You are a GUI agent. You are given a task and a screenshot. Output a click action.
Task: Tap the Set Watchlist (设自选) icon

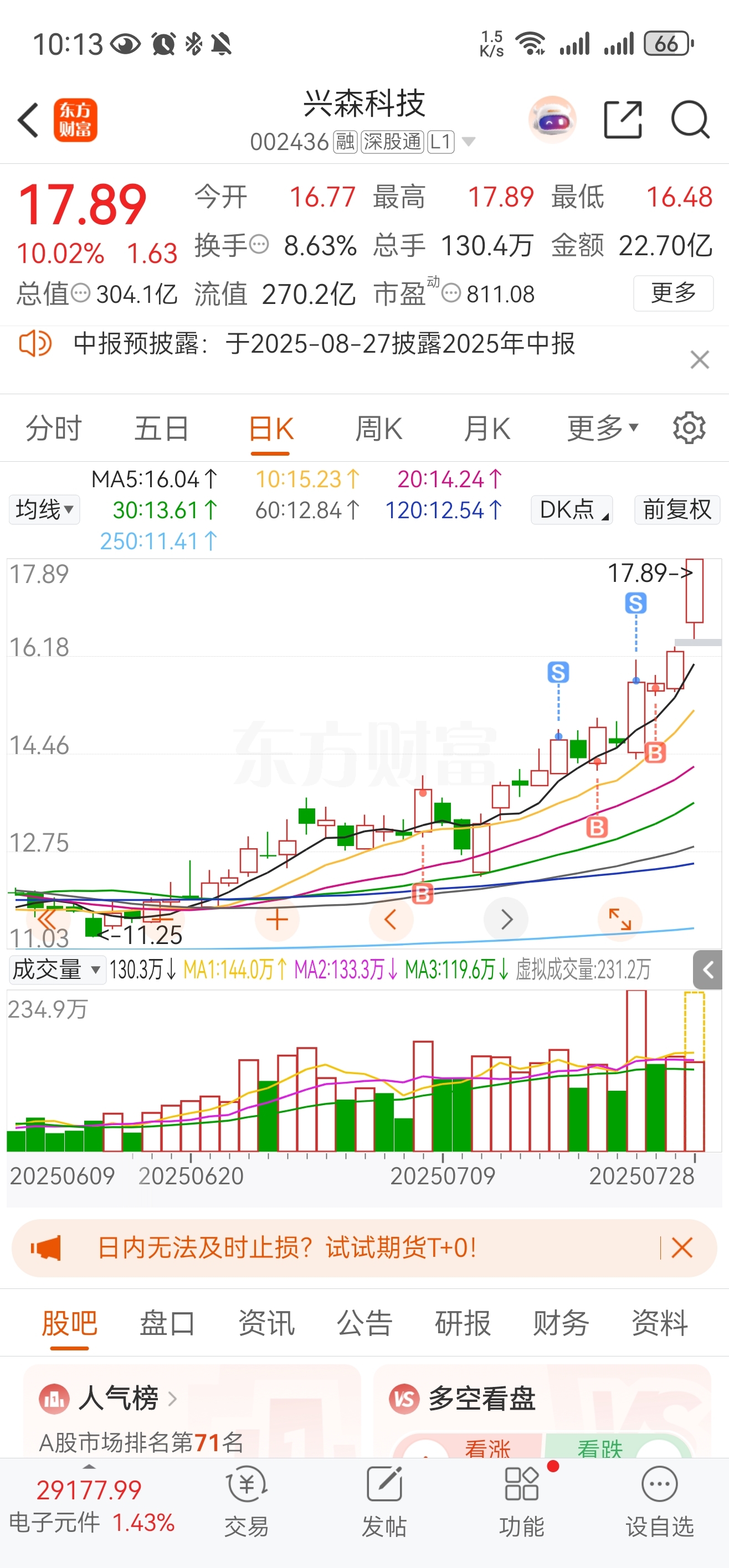tap(660, 1484)
